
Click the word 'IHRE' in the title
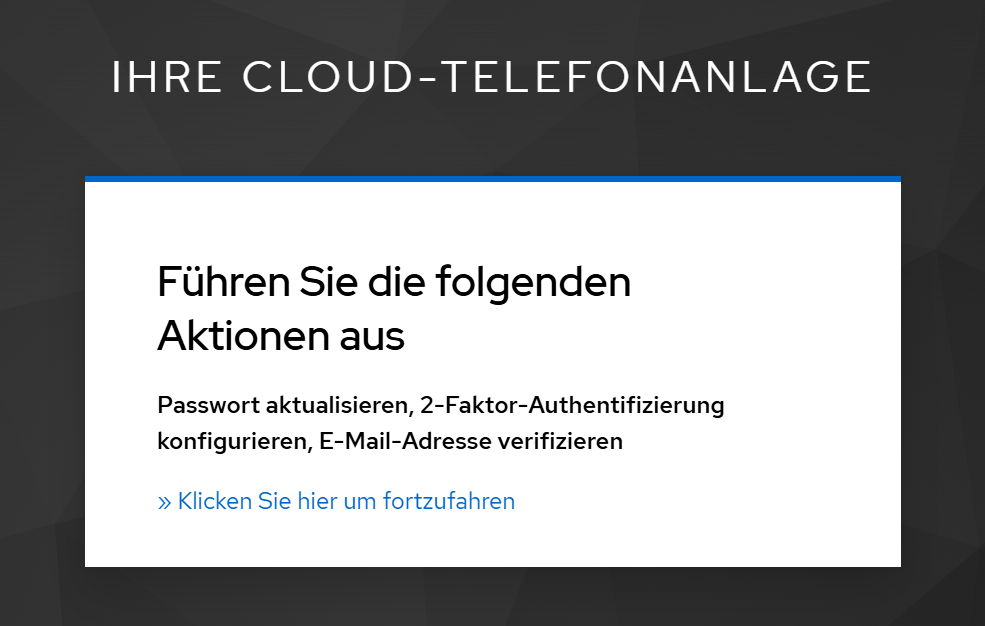[x=166, y=77]
